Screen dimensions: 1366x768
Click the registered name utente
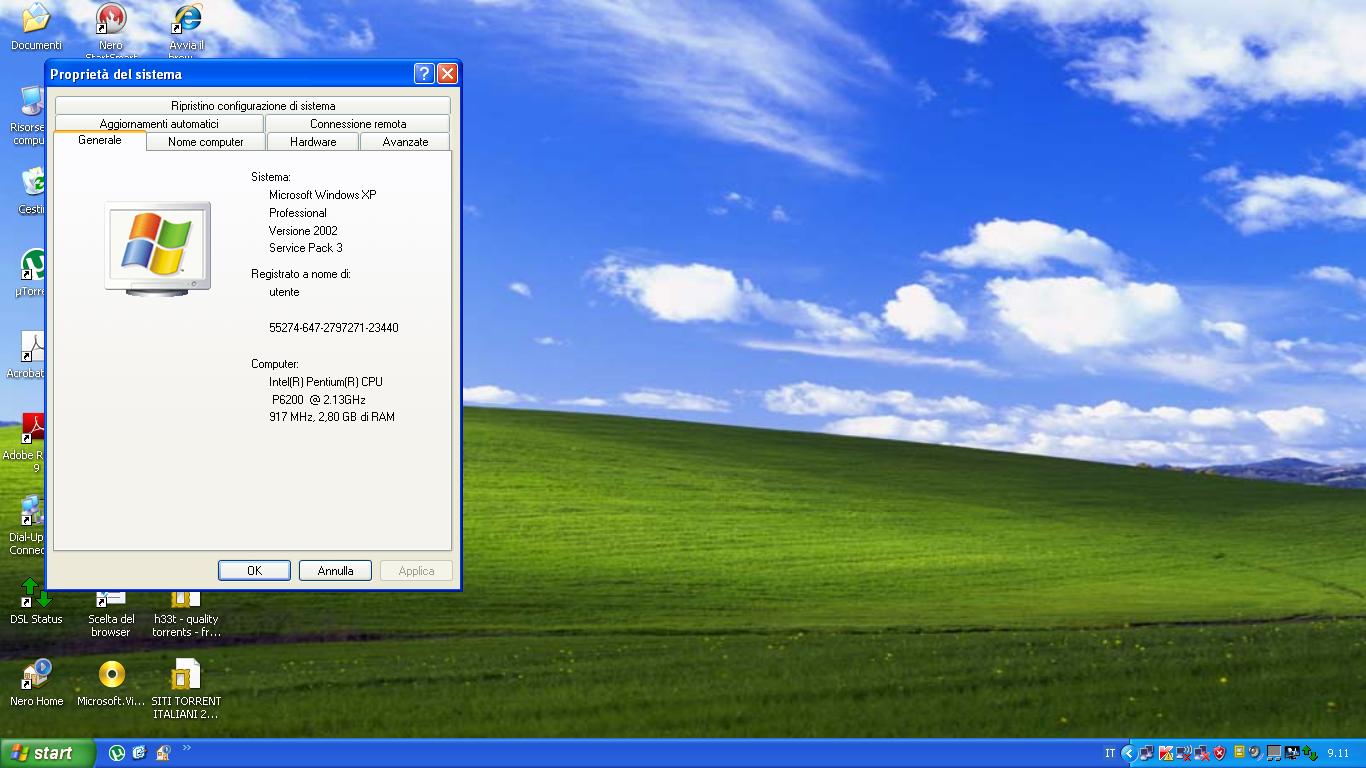pyautogui.click(x=284, y=292)
